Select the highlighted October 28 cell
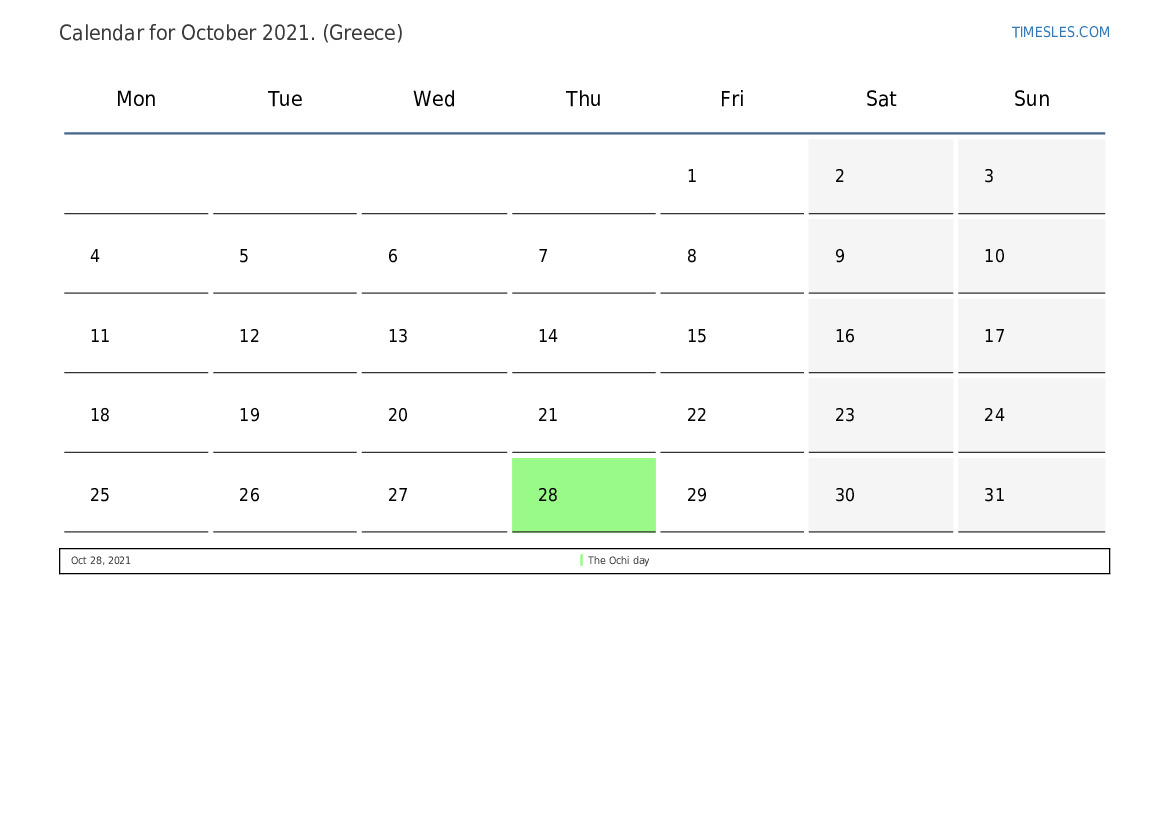The height and width of the screenshot is (827, 1169). coord(584,495)
